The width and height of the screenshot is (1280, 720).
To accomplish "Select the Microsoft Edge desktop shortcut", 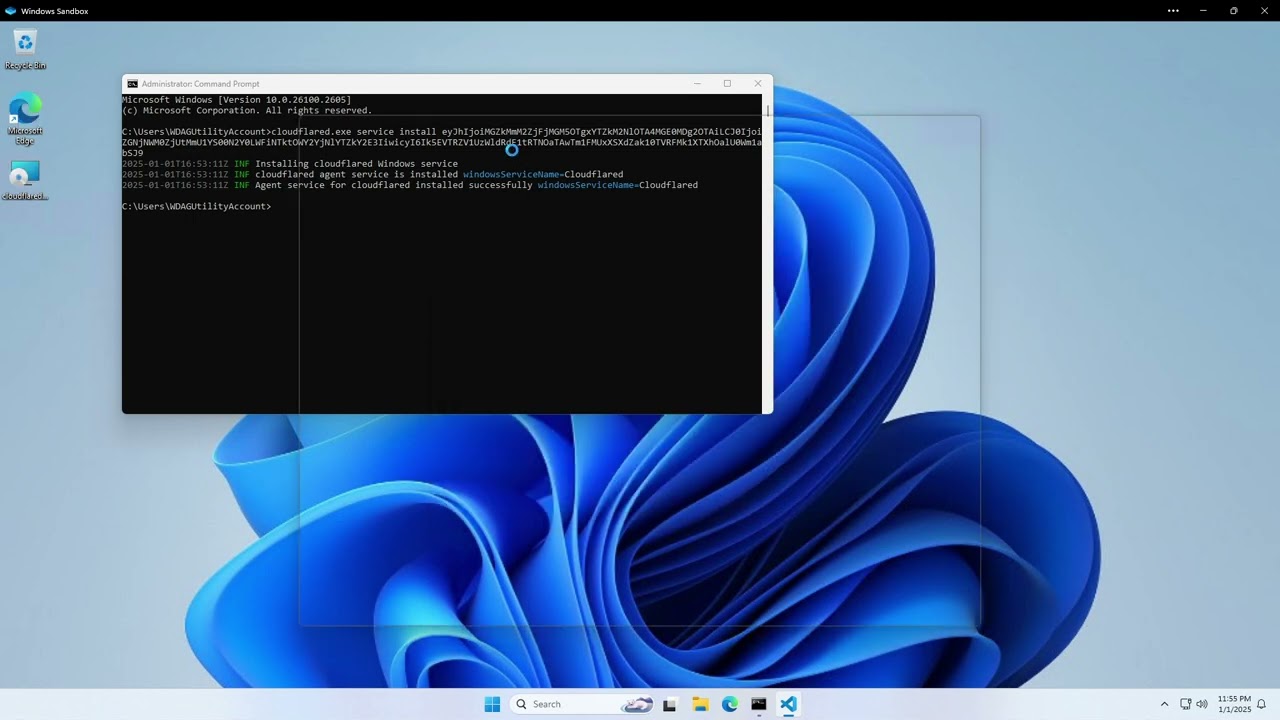I will [x=25, y=120].
